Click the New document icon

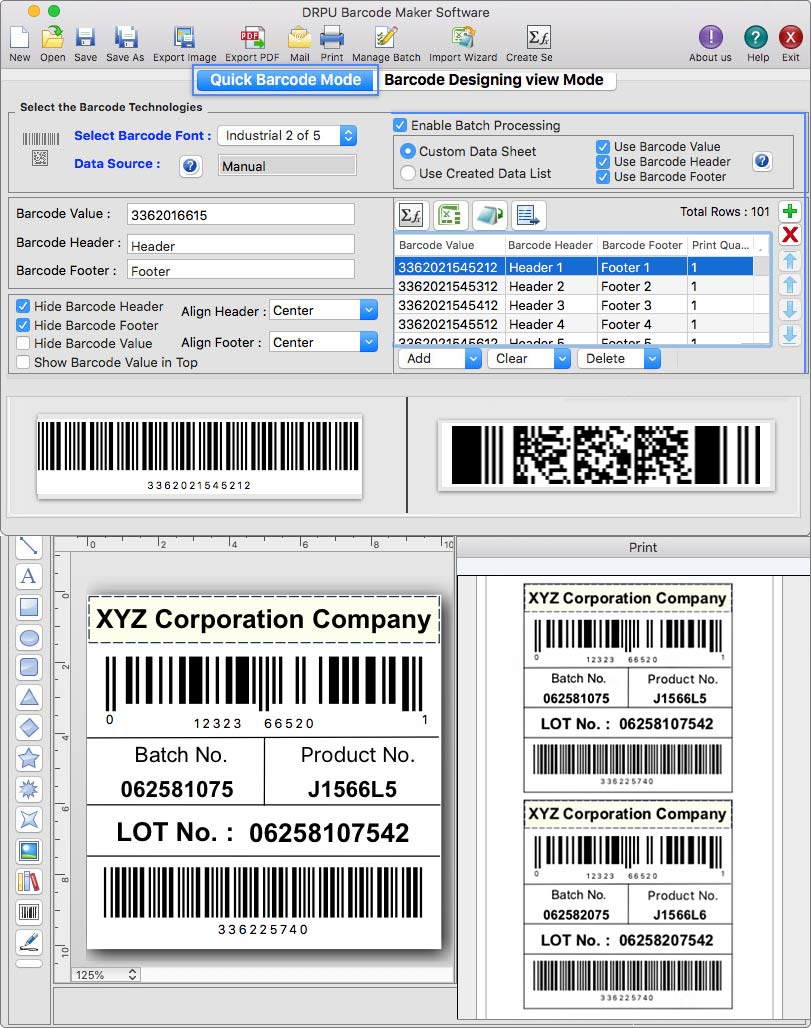click(20, 38)
